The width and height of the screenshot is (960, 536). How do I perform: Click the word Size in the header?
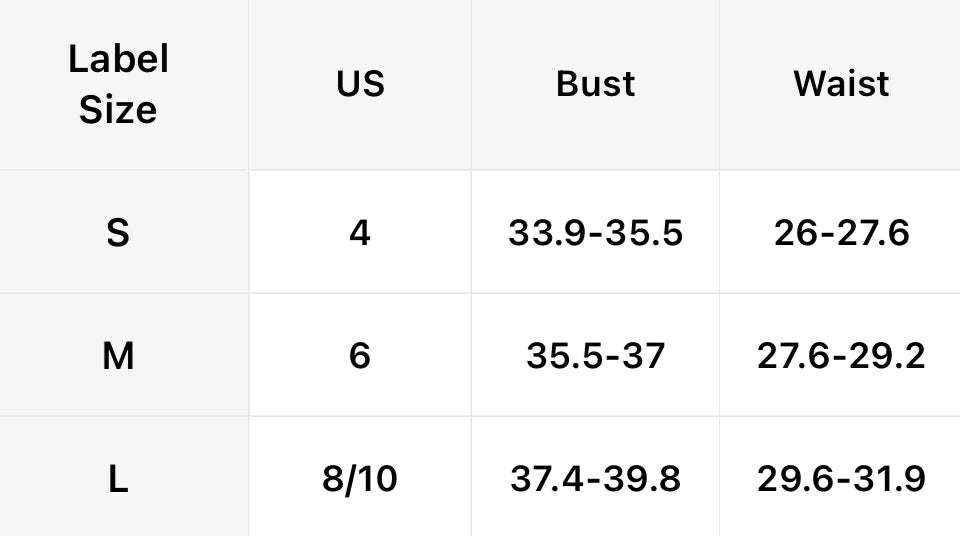(x=118, y=109)
